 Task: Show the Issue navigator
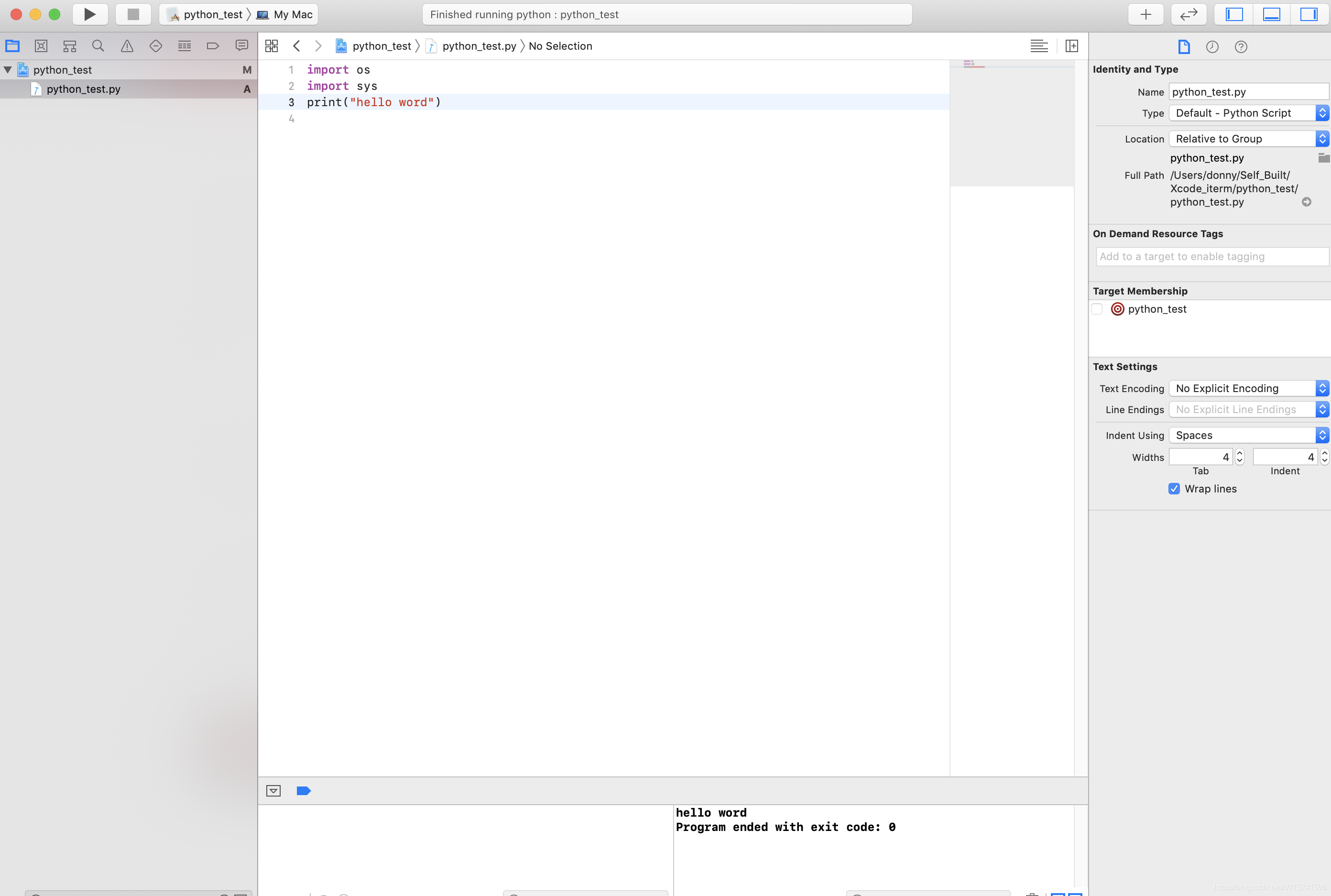[127, 46]
